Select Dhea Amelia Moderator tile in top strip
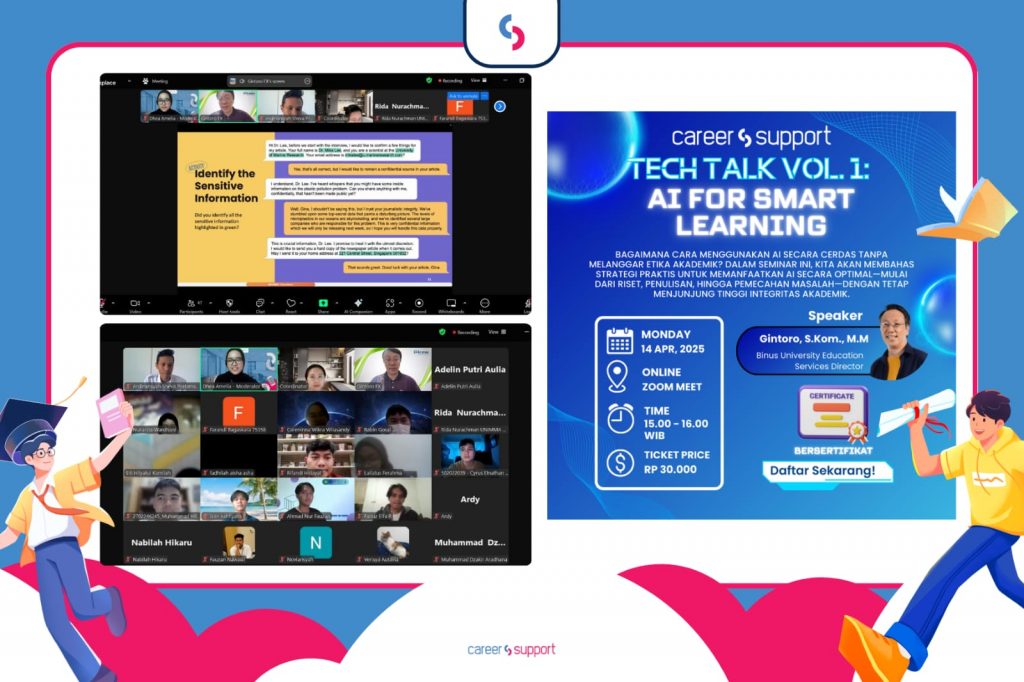This screenshot has height=682, width=1024. 169,106
